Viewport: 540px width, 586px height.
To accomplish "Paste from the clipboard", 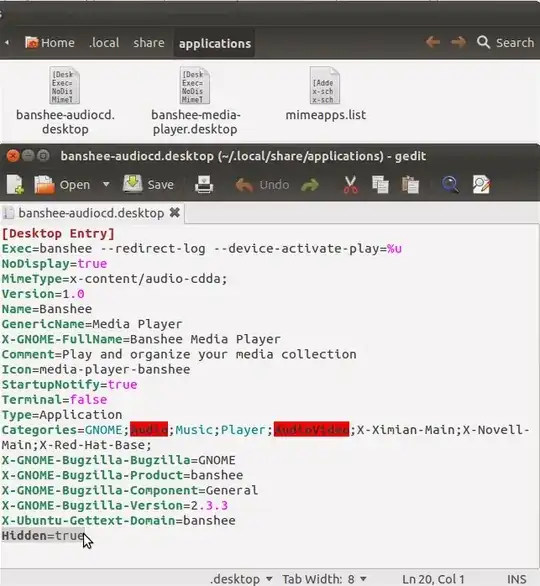I will 410,185.
